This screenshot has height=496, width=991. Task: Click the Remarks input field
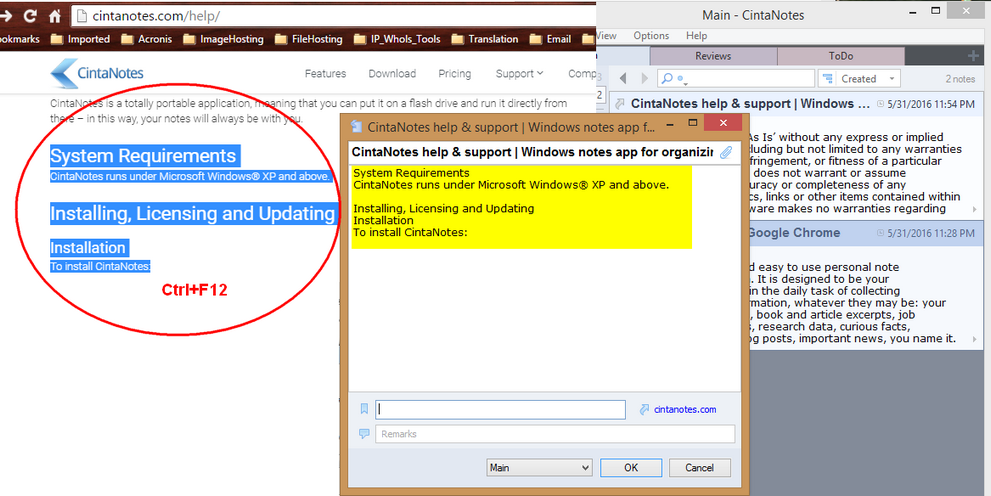(x=555, y=434)
